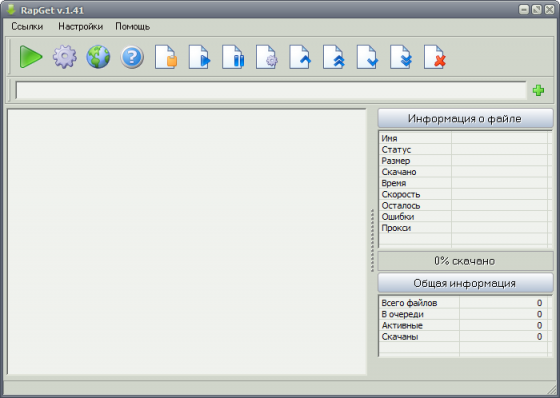
Task: Add link with the green plus icon
Action: 538,90
